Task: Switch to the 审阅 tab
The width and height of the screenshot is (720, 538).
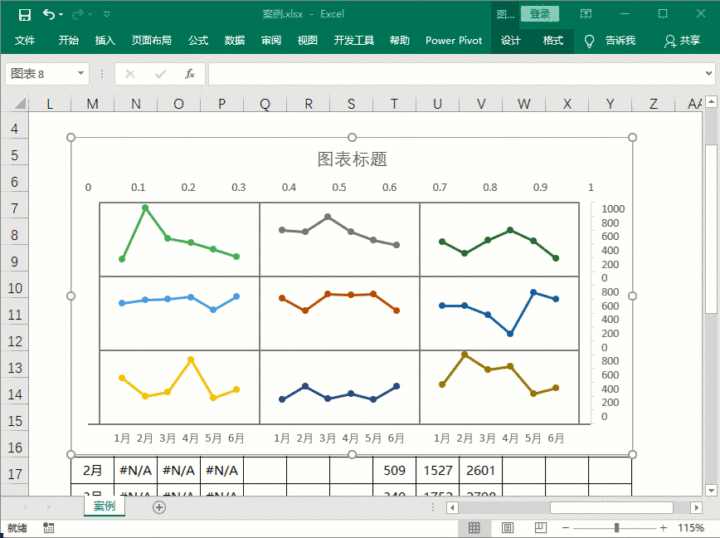Action: [271, 40]
